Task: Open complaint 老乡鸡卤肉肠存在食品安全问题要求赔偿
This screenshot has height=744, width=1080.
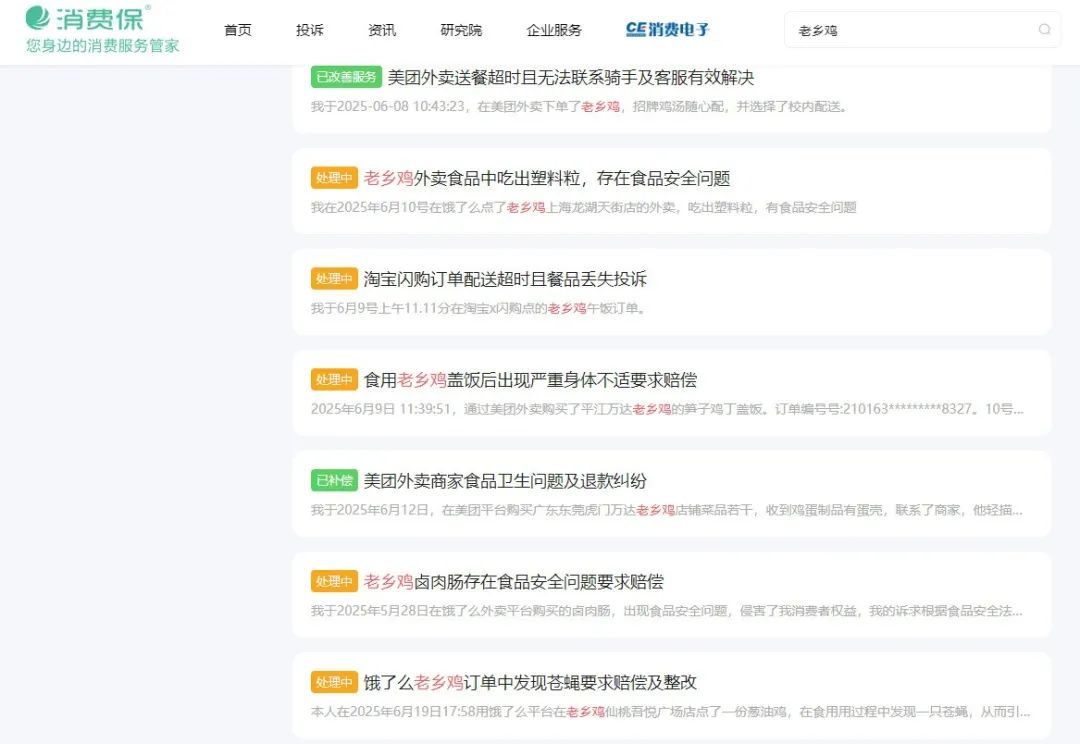Action: 513,581
